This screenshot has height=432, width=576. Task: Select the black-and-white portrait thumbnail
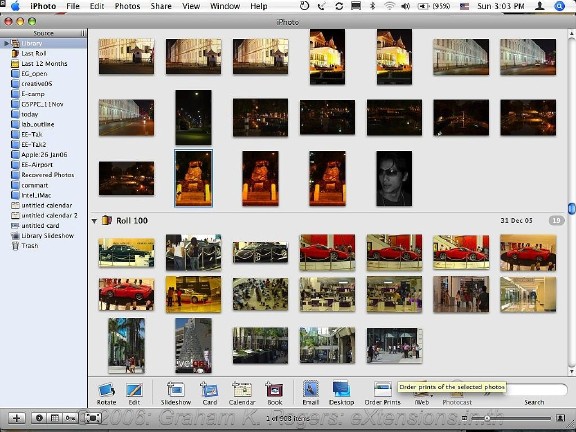tap(394, 178)
